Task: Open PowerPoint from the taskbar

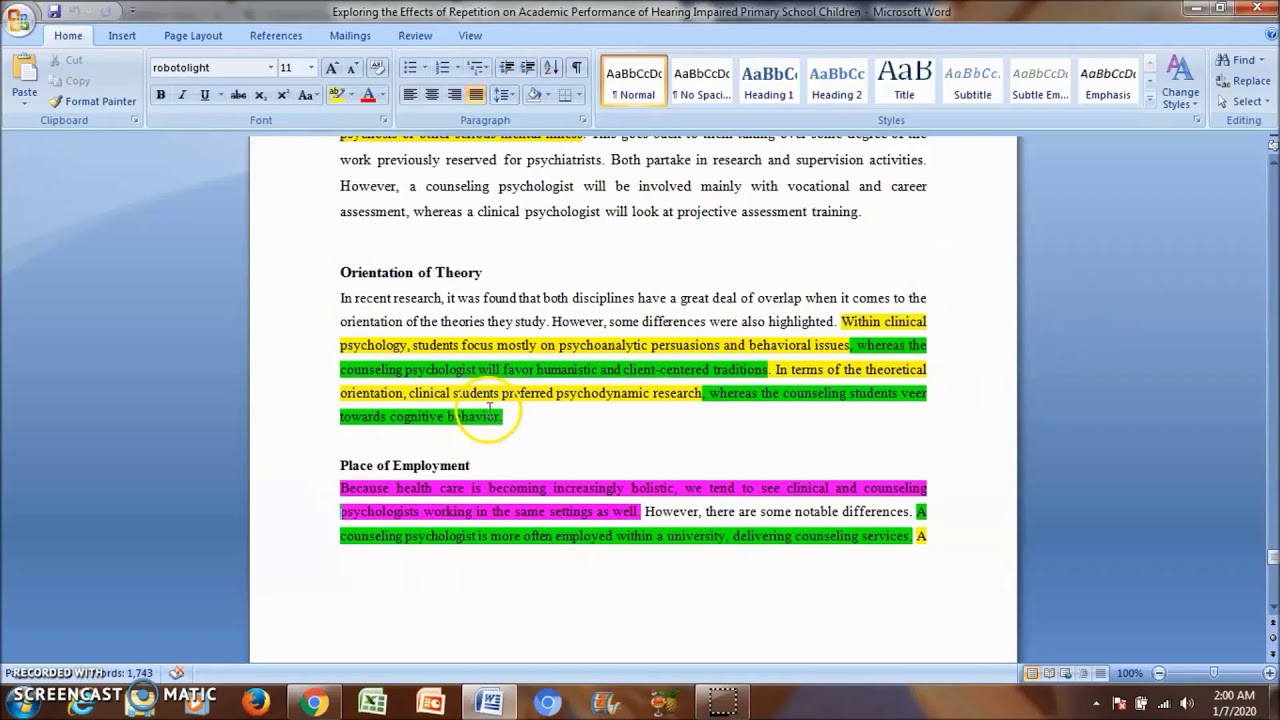Action: point(430,702)
